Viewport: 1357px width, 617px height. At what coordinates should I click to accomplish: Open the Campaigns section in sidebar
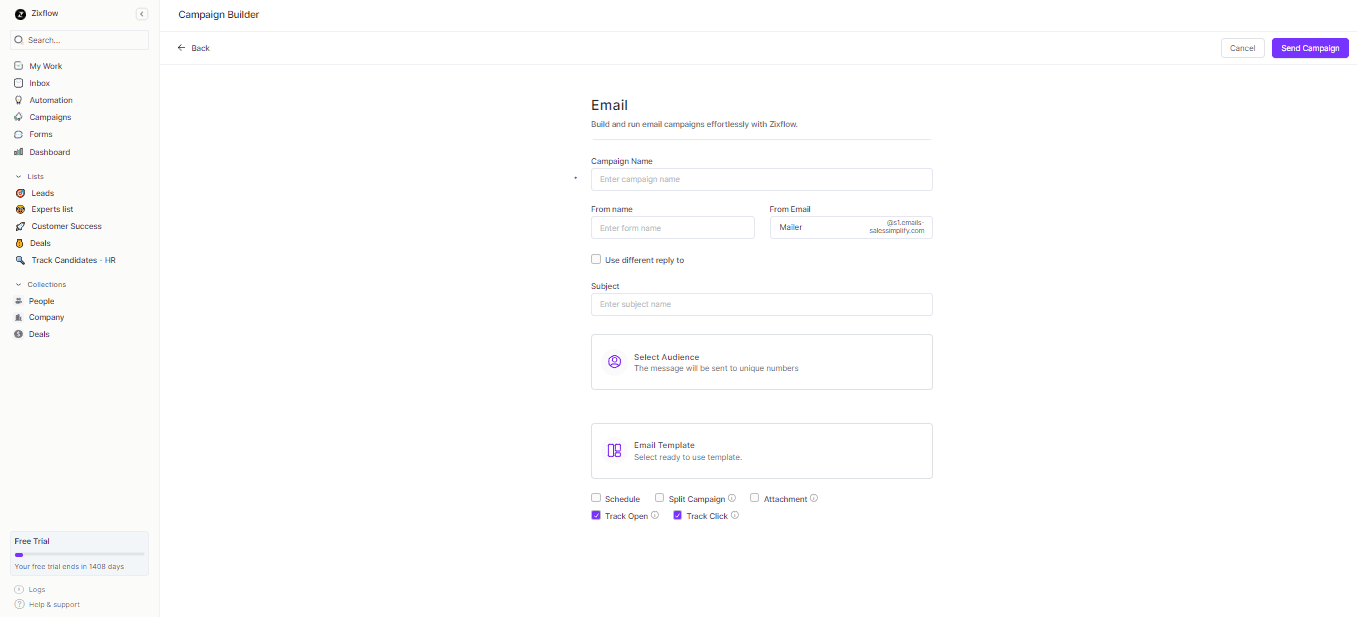pos(48,117)
